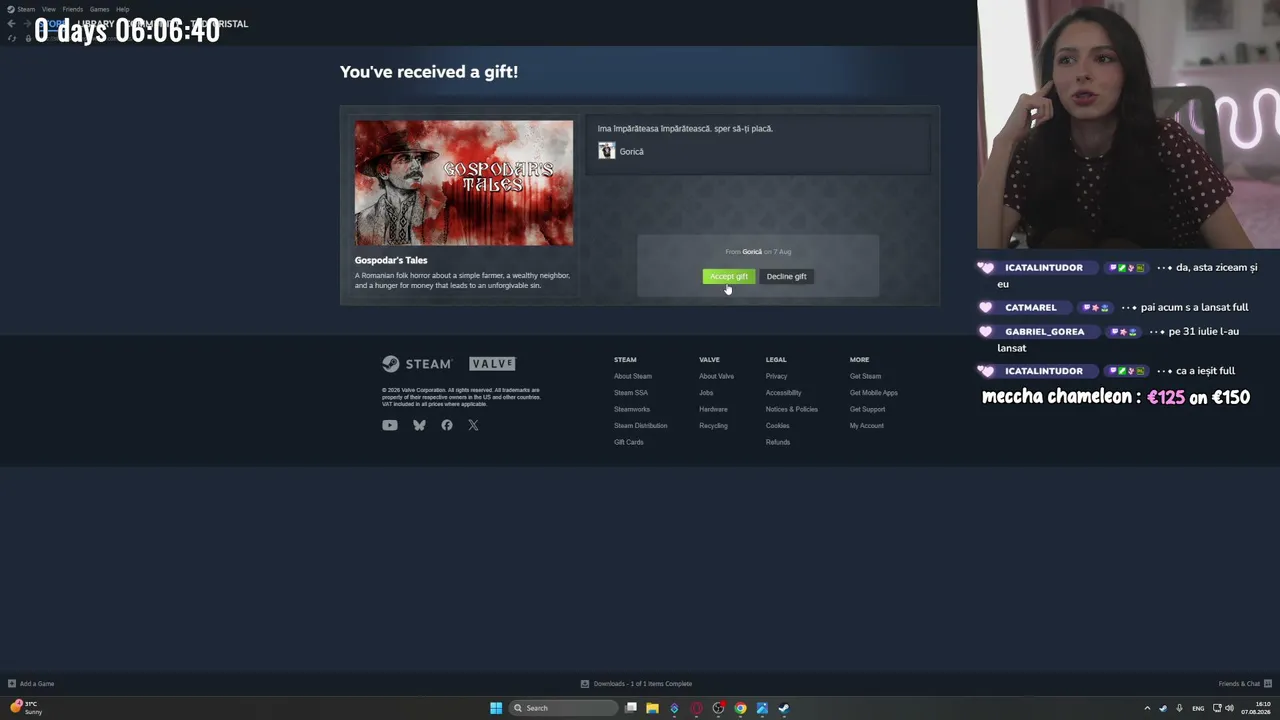The width and height of the screenshot is (1280, 720).
Task: Click the Windows taskbar search box
Action: [x=563, y=708]
